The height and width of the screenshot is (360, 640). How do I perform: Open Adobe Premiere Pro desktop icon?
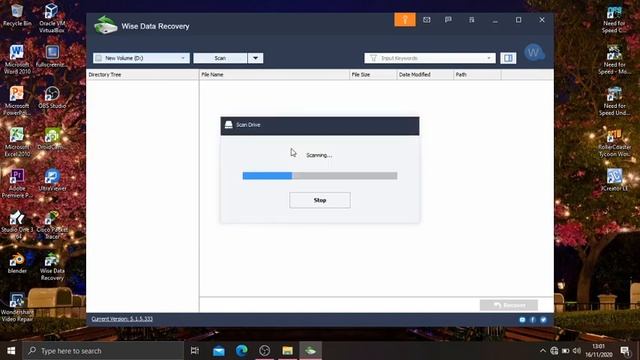(17, 183)
